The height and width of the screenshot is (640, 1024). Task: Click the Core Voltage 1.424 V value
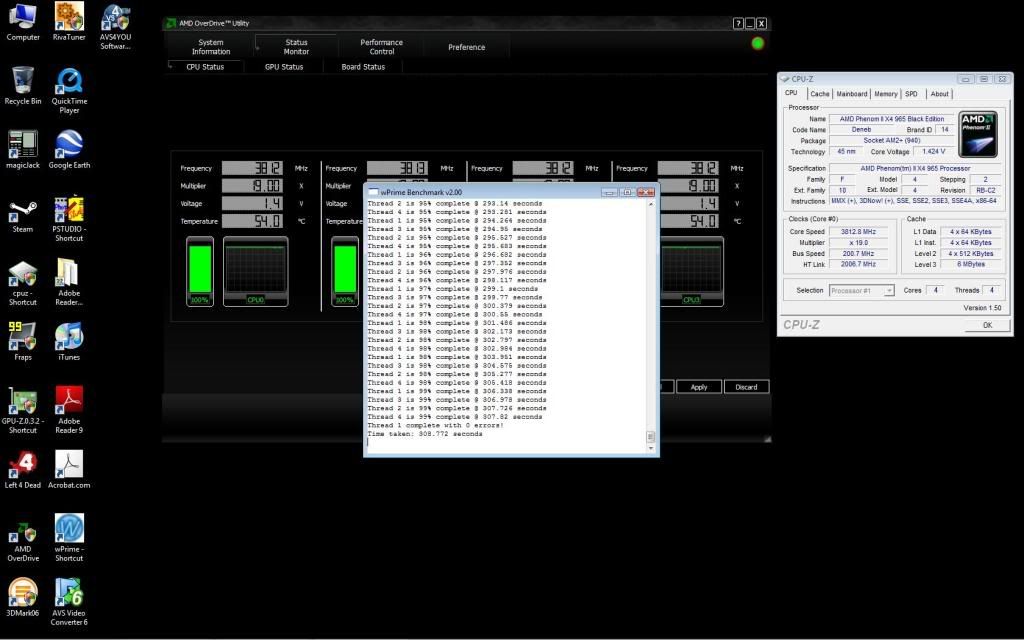click(x=933, y=152)
